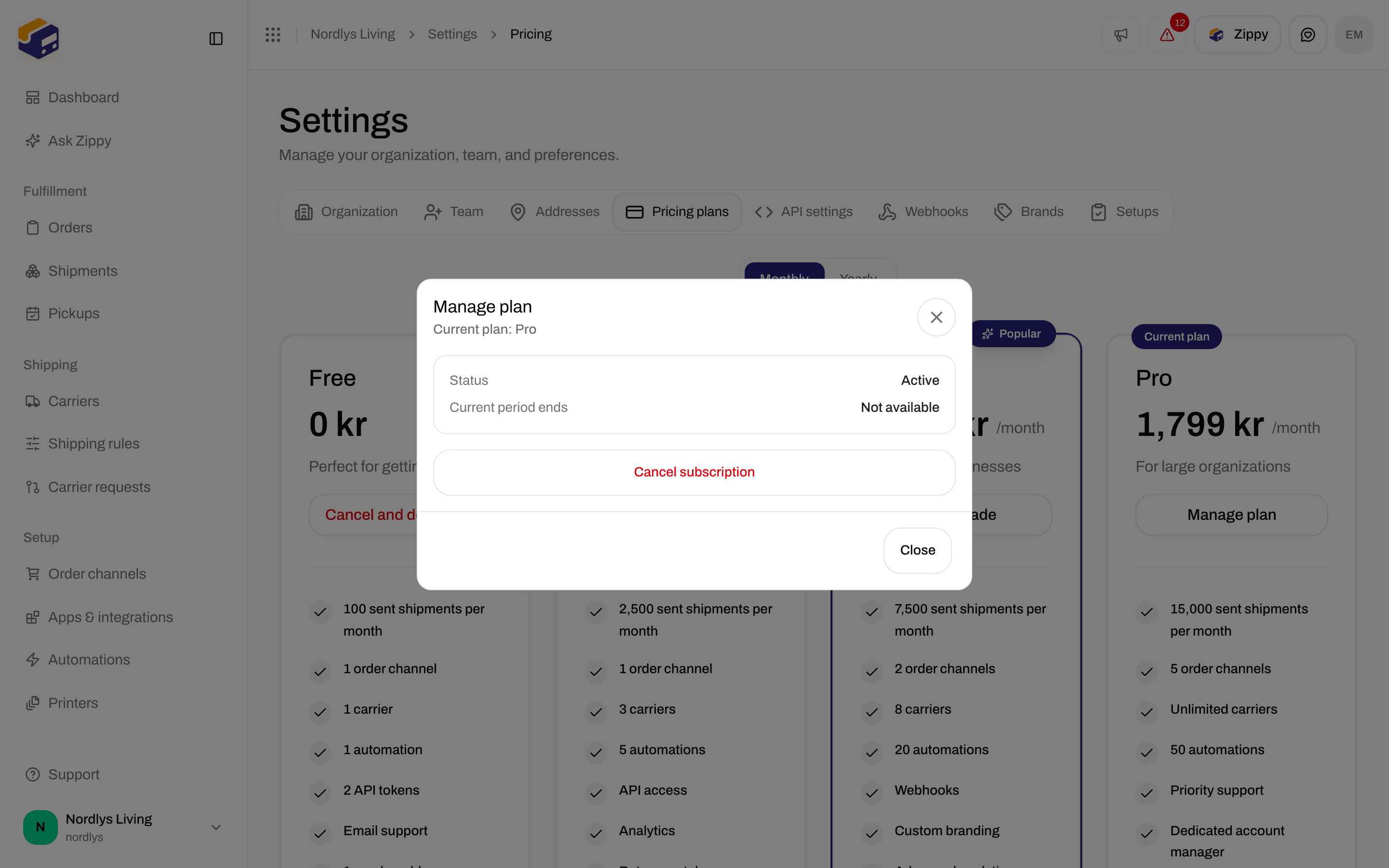Click 'Custom branding' feature text
This screenshot has width=1389, height=868.
pos(946,831)
